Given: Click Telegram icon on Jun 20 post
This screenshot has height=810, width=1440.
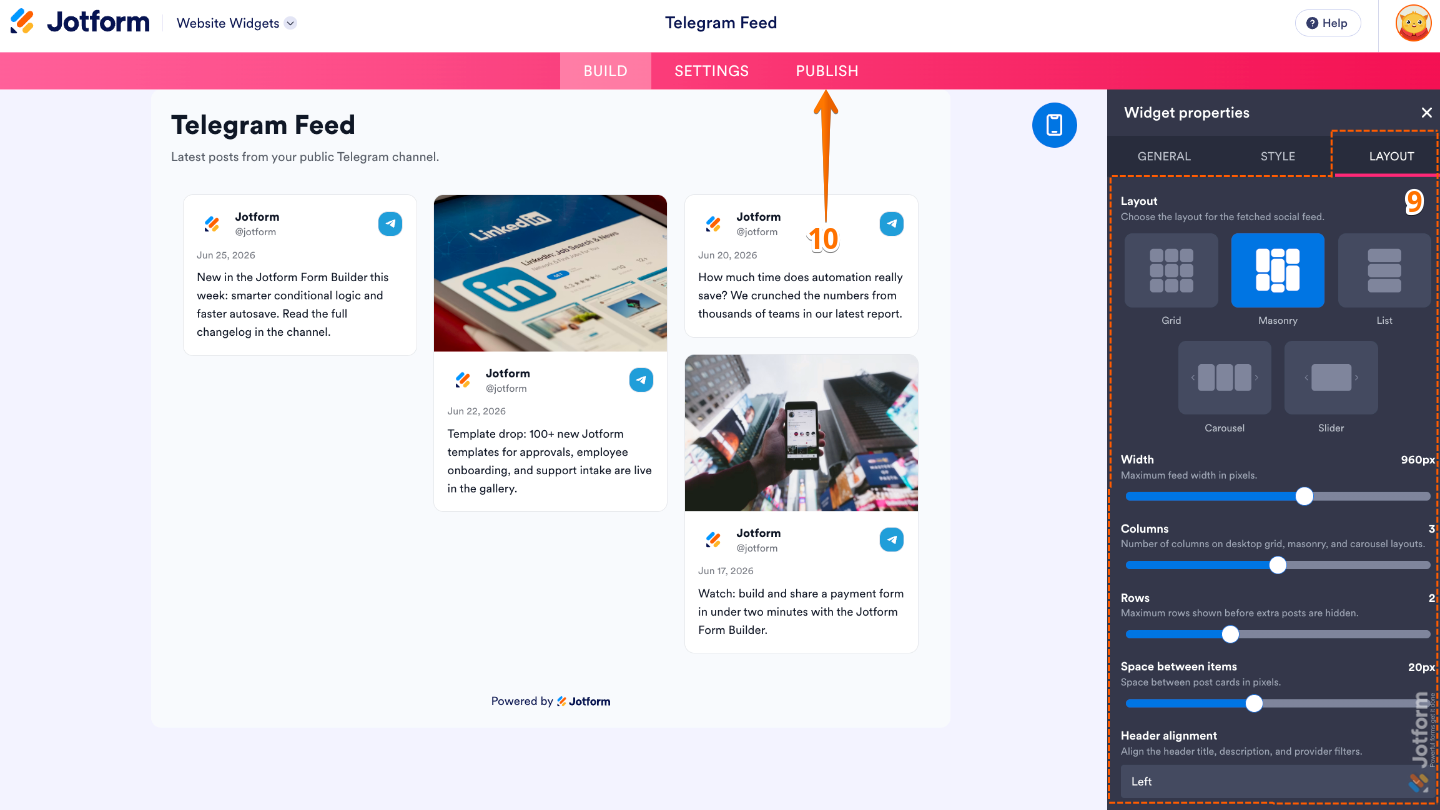Looking at the screenshot, I should (x=891, y=224).
